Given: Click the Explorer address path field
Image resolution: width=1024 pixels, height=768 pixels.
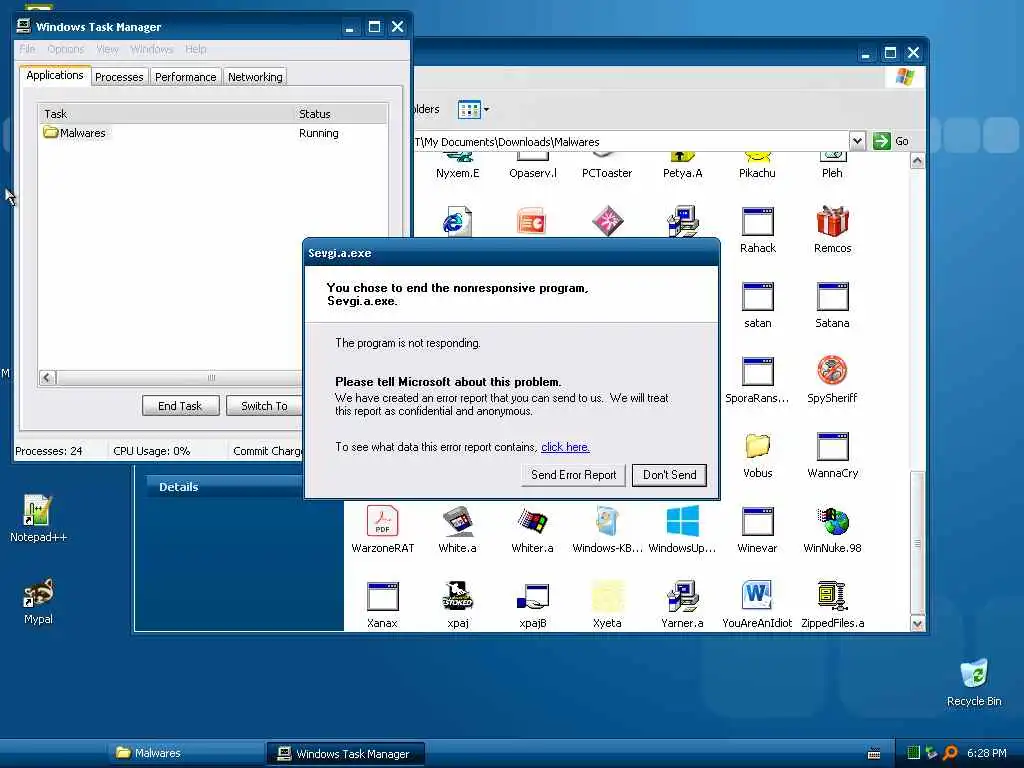Looking at the screenshot, I should point(630,142).
